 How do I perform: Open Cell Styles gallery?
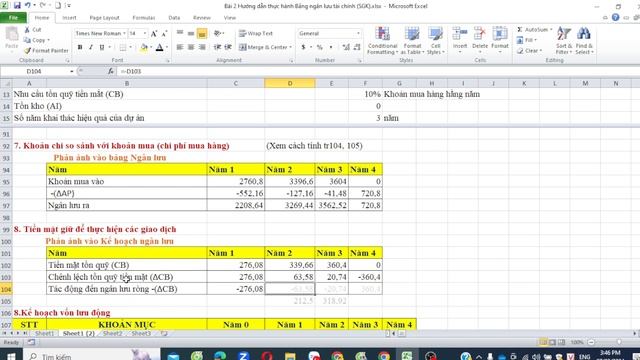coord(435,40)
